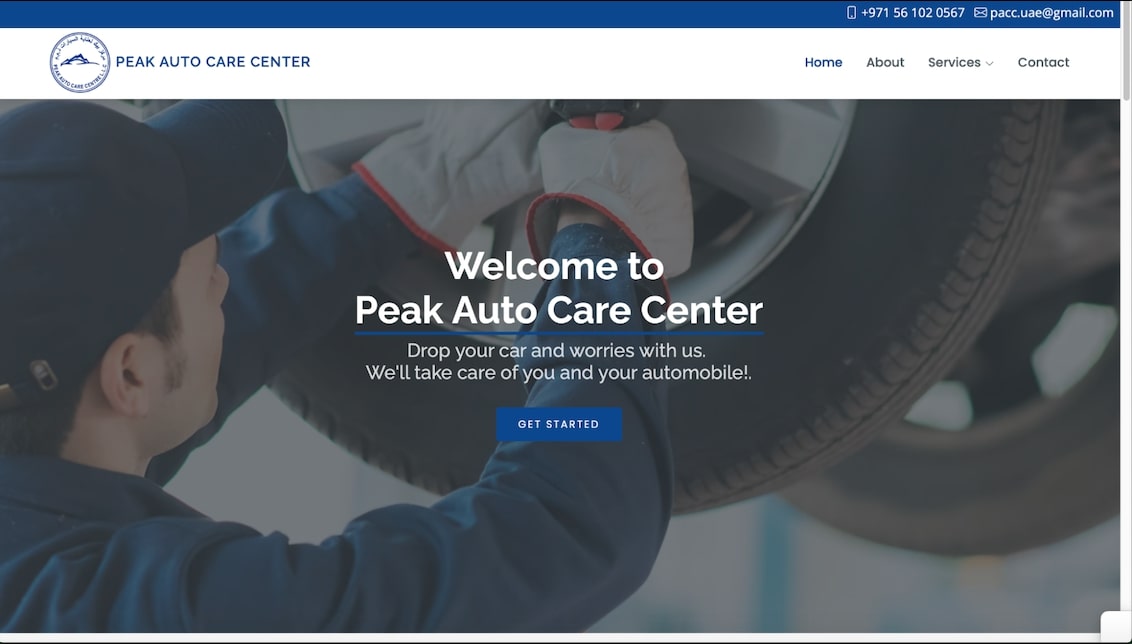The image size is (1132, 644).
Task: Click the 'Welcome to' heading text
Action: coord(554,266)
